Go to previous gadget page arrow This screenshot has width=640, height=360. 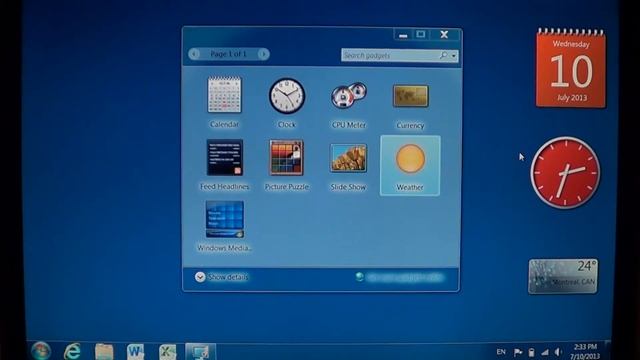[x=194, y=54]
